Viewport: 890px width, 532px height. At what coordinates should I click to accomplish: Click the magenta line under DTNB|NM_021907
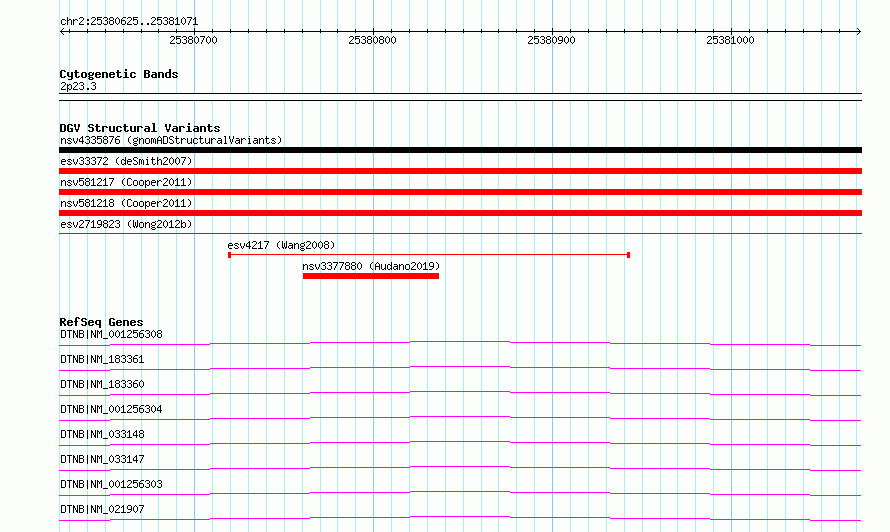pos(460,517)
